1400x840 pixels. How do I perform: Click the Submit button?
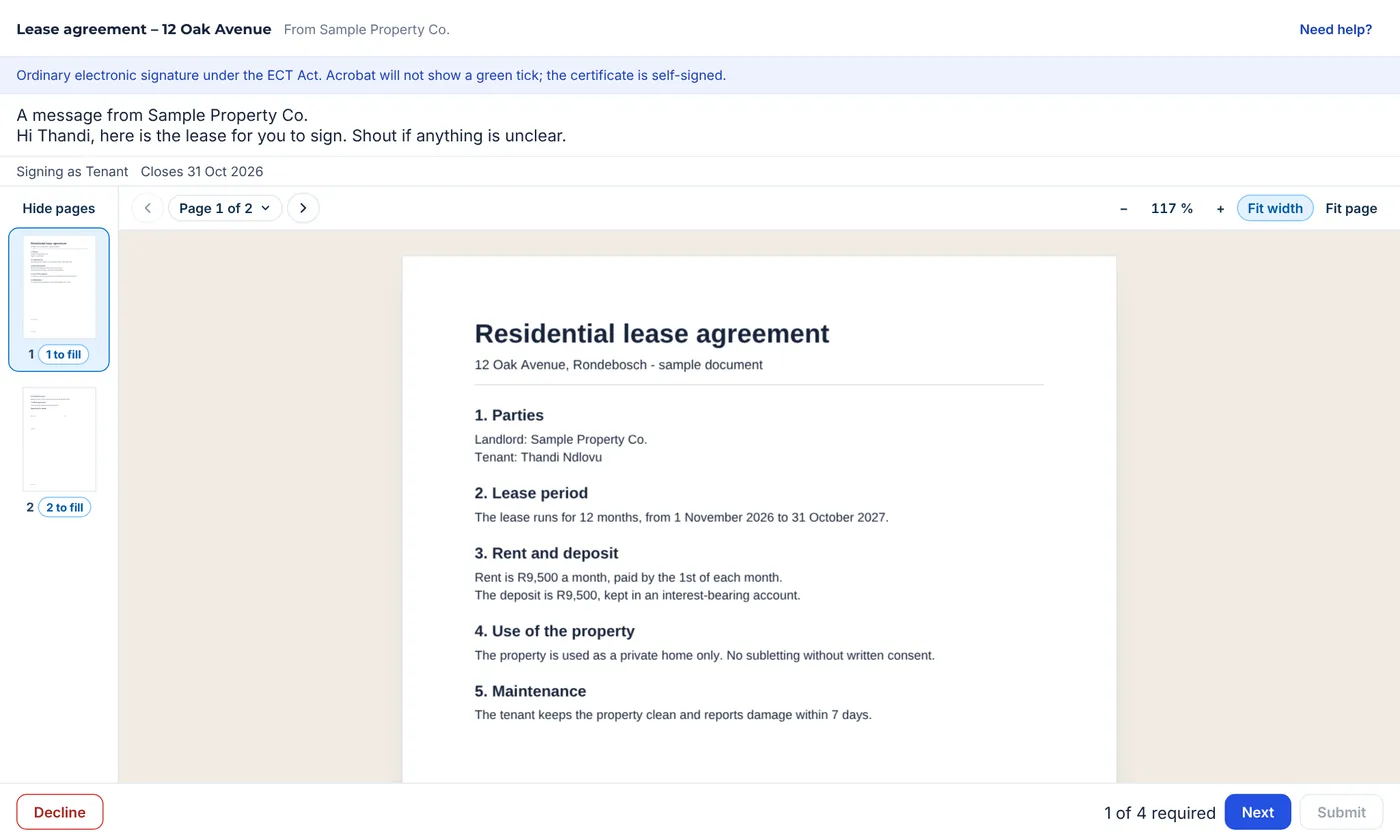1341,812
